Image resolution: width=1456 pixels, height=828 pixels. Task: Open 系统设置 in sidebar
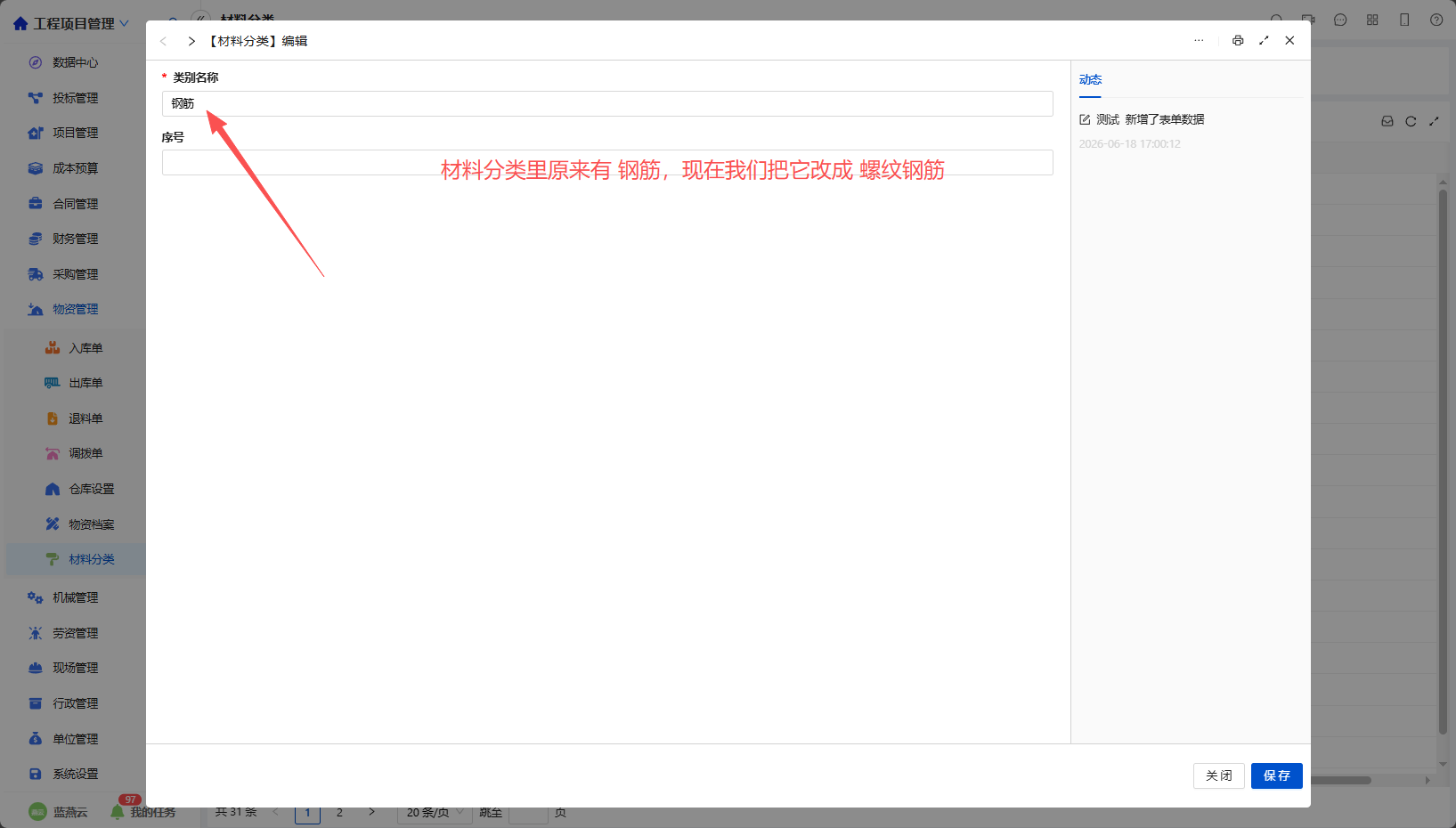tap(75, 774)
